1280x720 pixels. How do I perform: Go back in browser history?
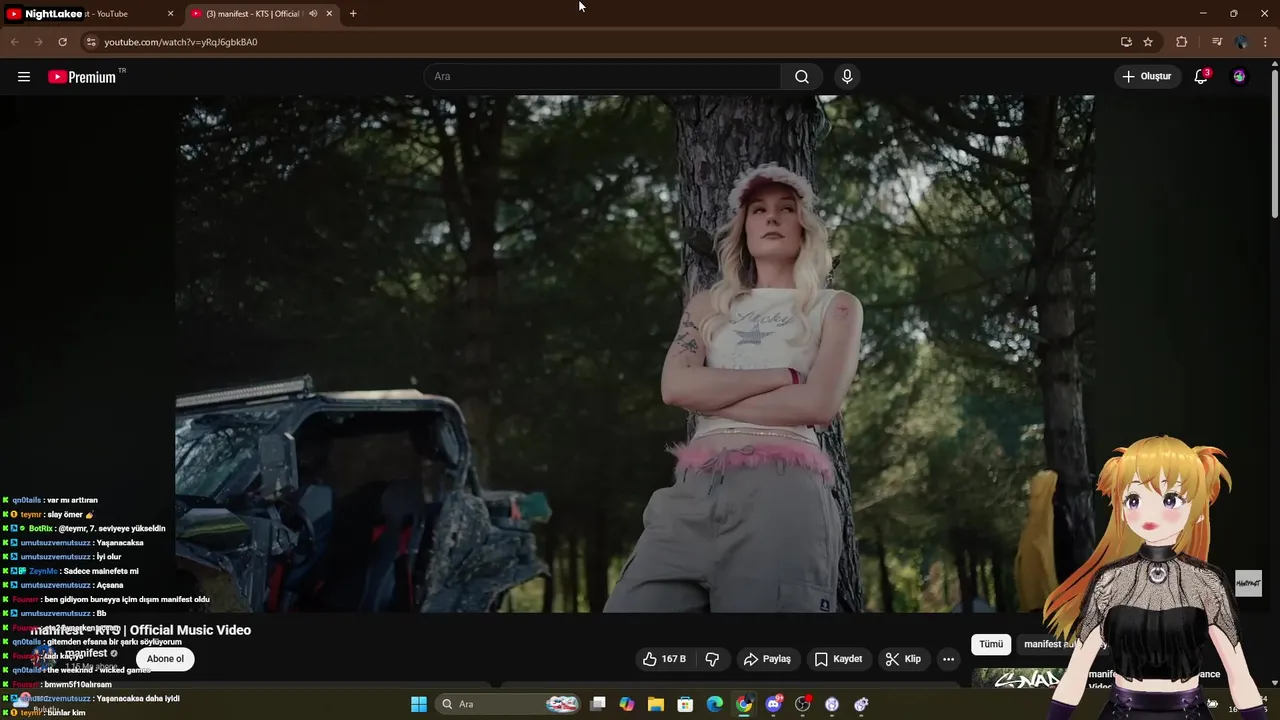[x=14, y=42]
